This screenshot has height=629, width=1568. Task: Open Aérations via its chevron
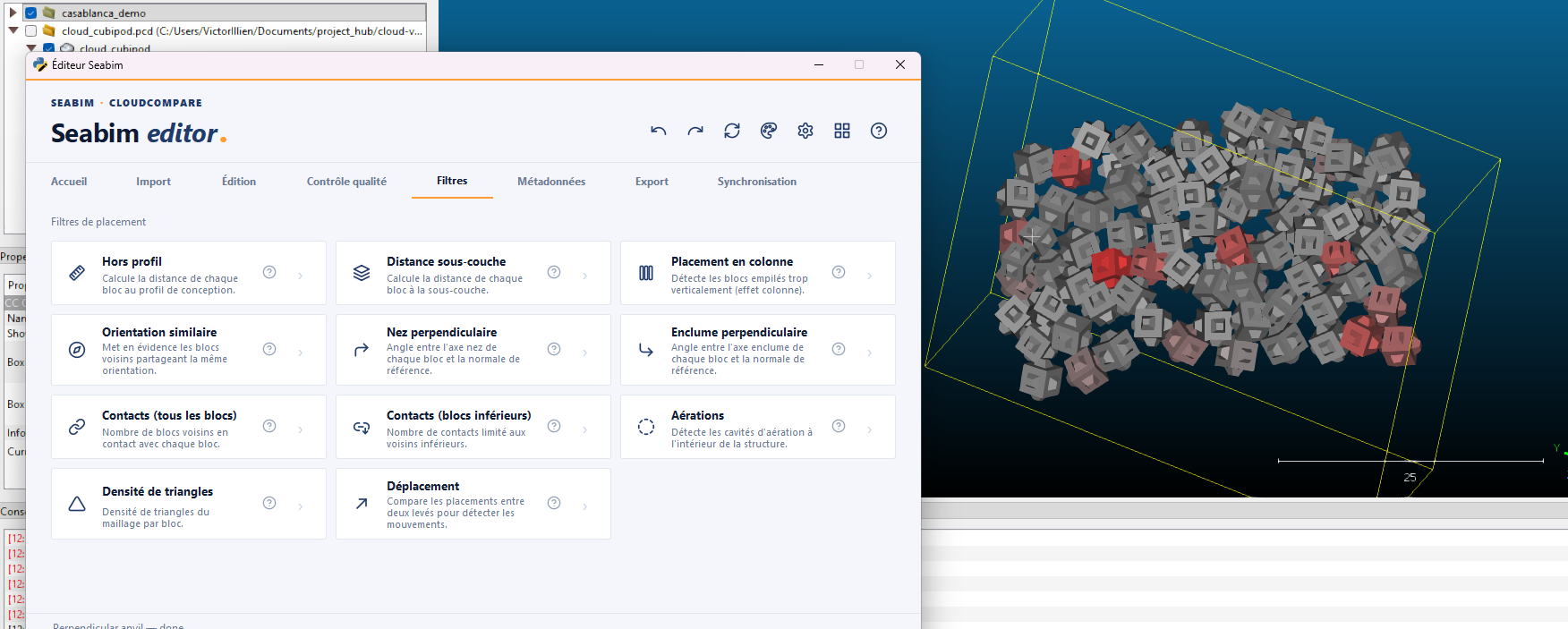click(x=869, y=429)
